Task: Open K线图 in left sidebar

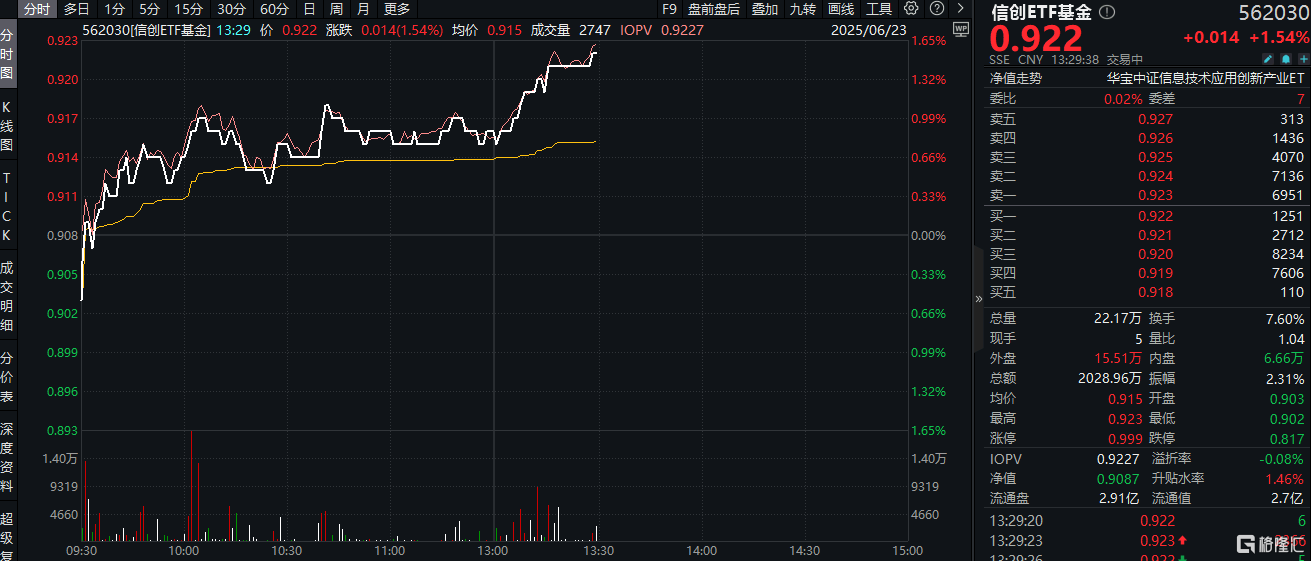Action: pyautogui.click(x=7, y=125)
